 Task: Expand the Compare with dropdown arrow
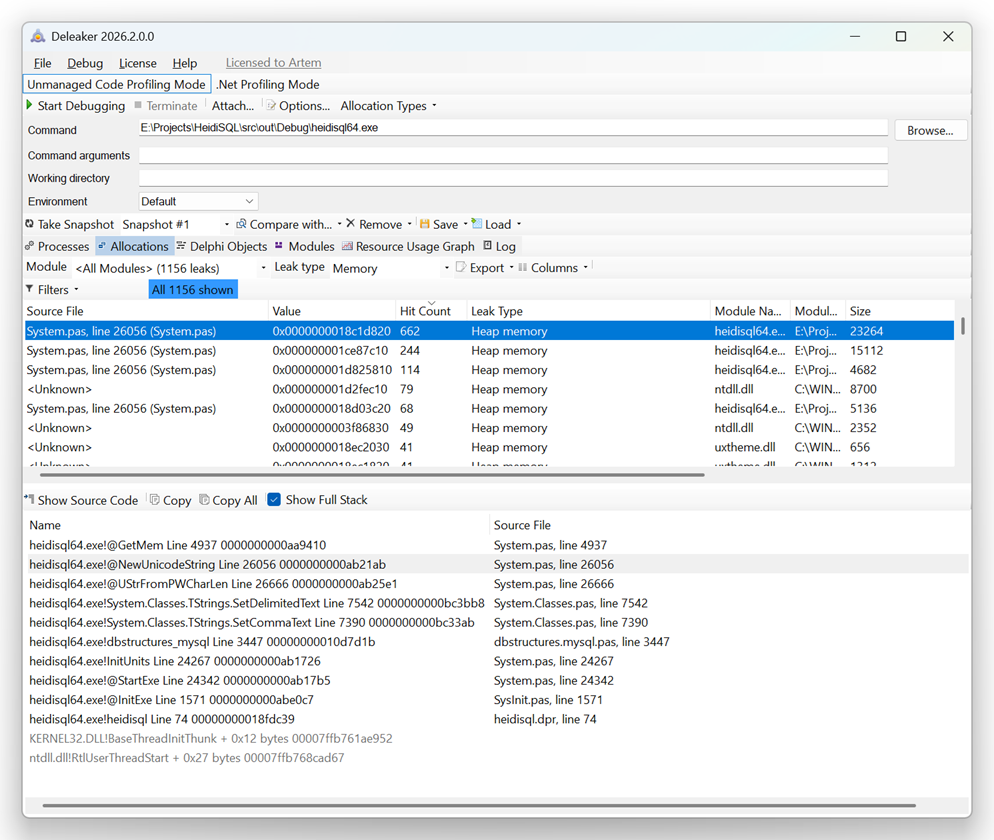point(339,224)
